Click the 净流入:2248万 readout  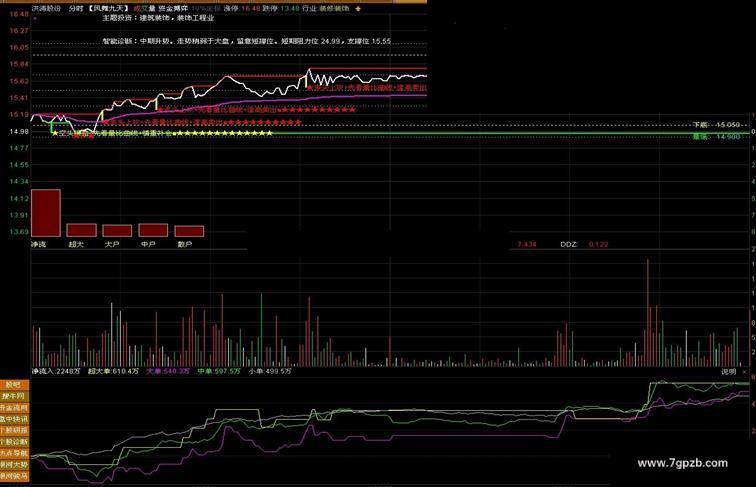coord(56,371)
